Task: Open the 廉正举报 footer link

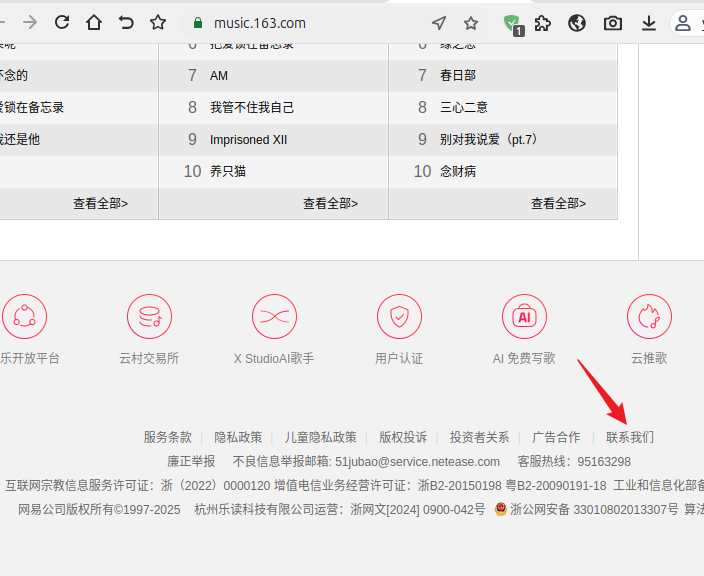Action: (191, 462)
